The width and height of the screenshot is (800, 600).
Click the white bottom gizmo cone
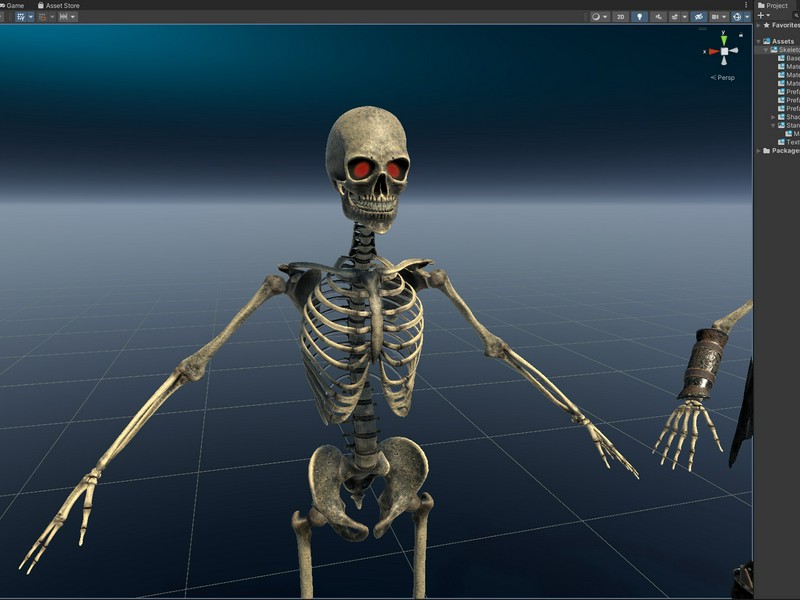point(723,61)
